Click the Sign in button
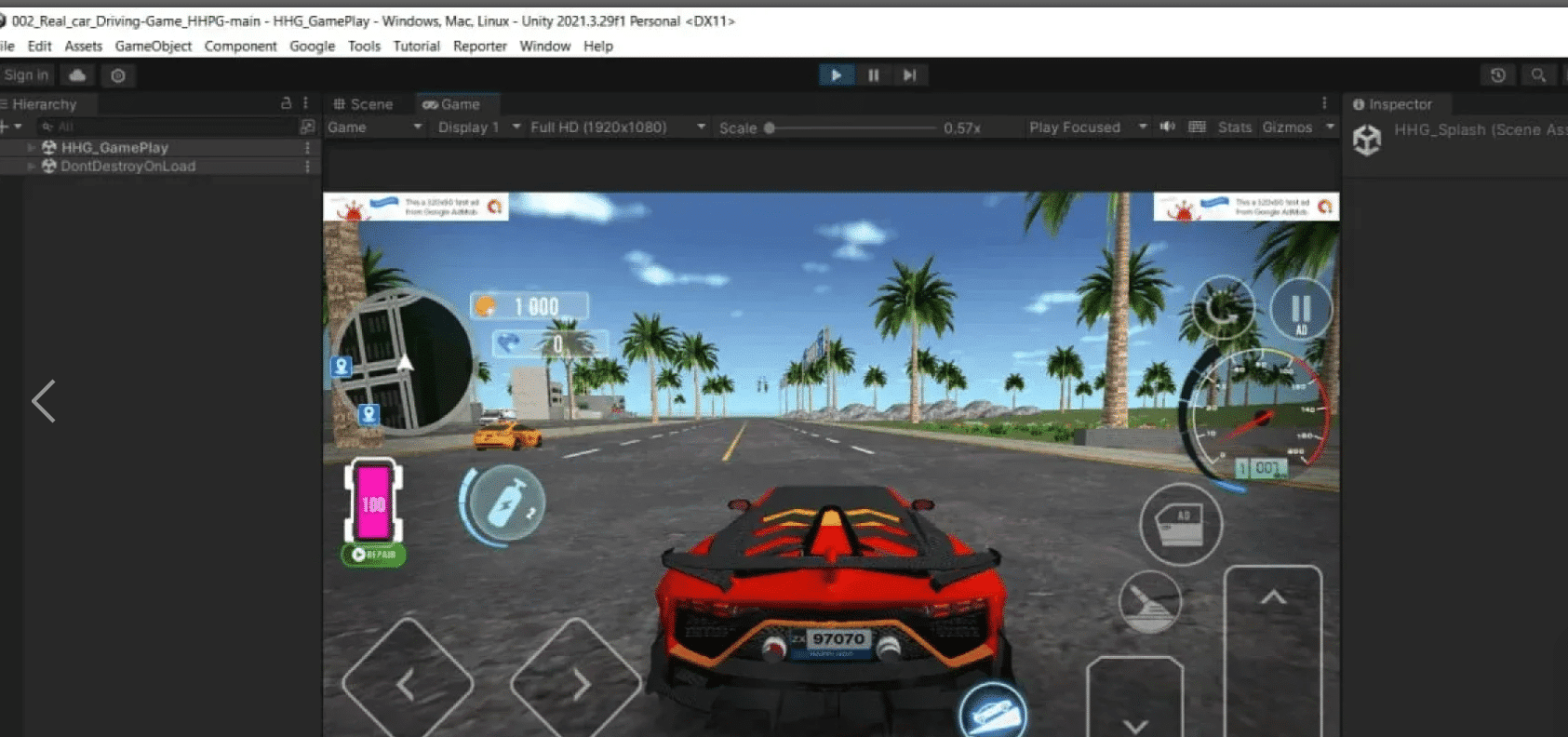The image size is (1568, 737). pyautogui.click(x=26, y=75)
